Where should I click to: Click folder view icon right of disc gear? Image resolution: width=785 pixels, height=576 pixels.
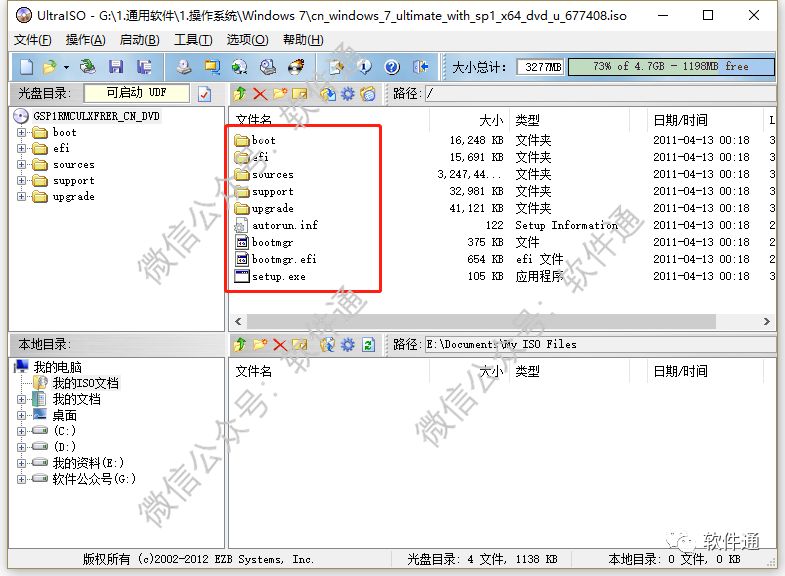pyautogui.click(x=368, y=94)
